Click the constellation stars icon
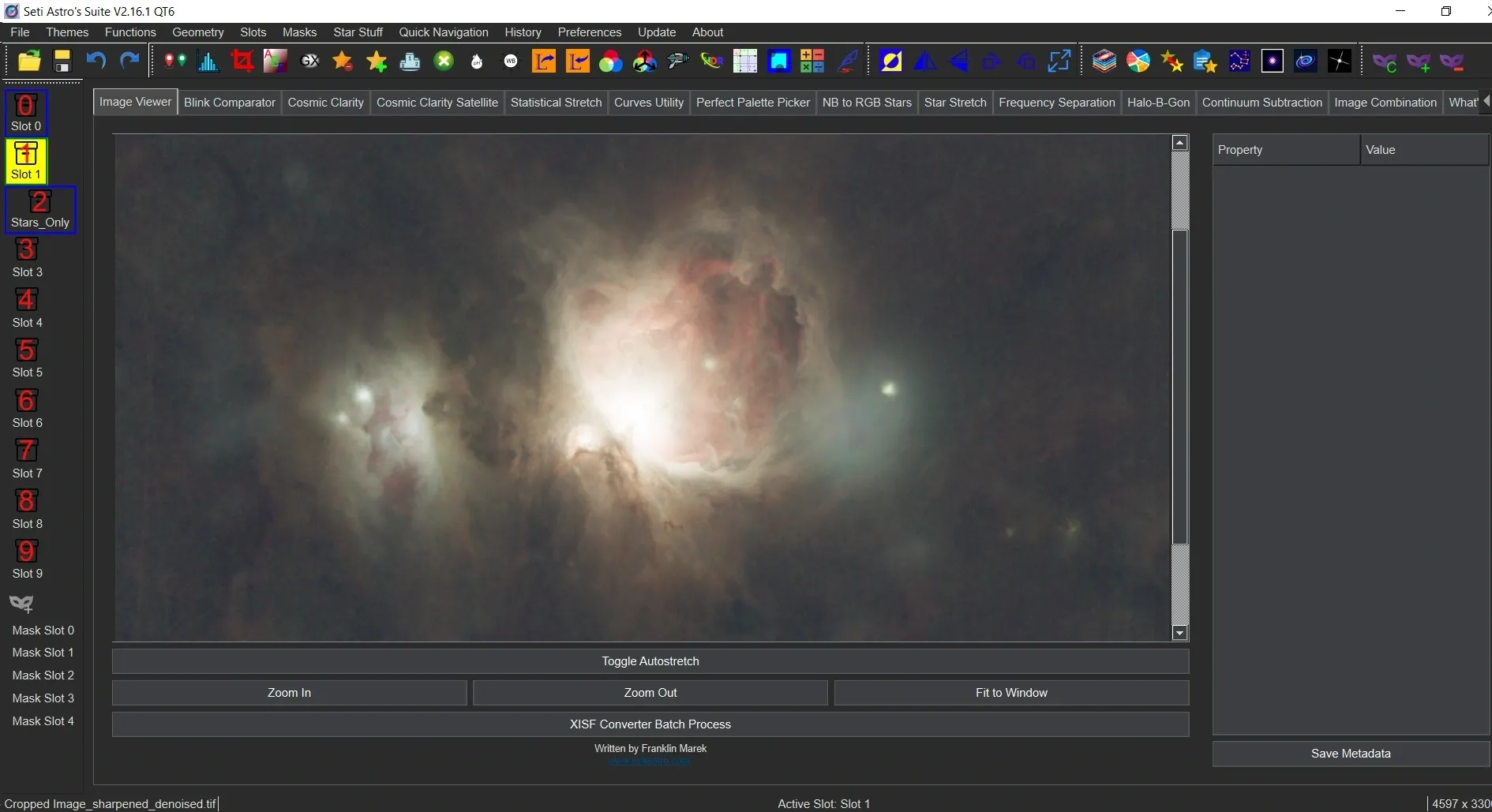The height and width of the screenshot is (812, 1492). coord(1239,61)
